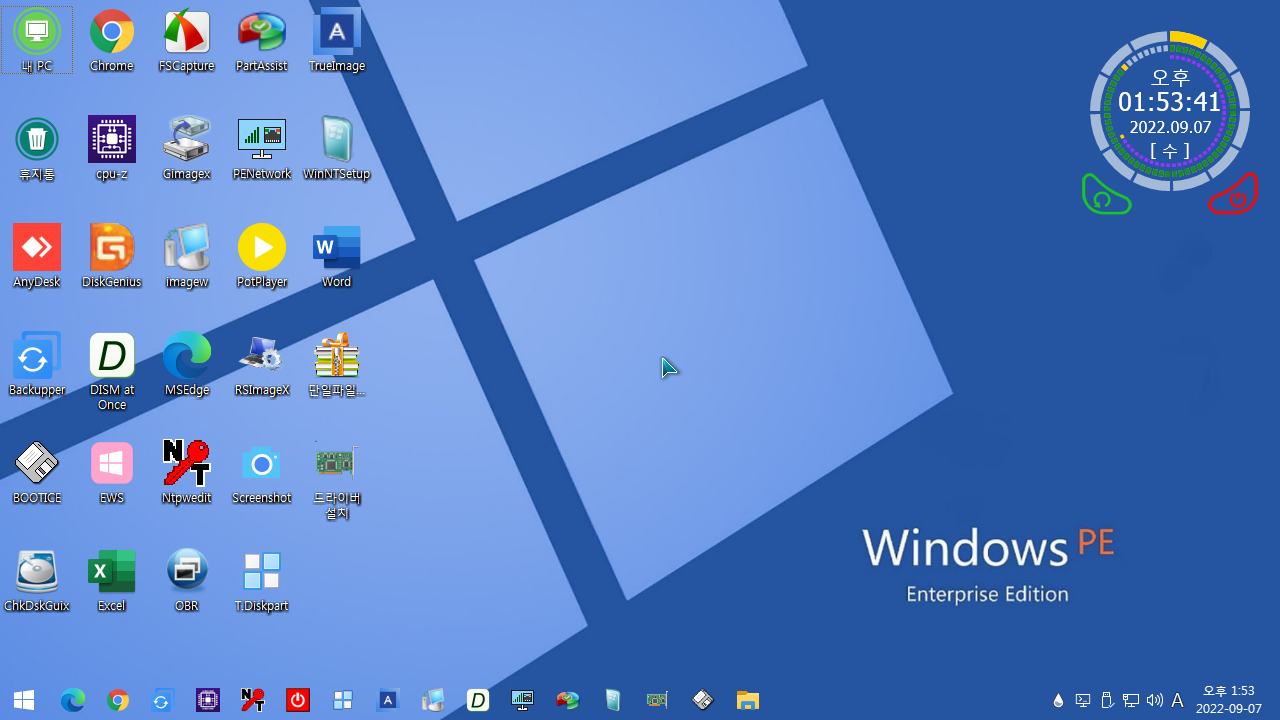The image size is (1280, 720).
Task: Open the DiskGenius desktop shortcut
Action: 112,256
